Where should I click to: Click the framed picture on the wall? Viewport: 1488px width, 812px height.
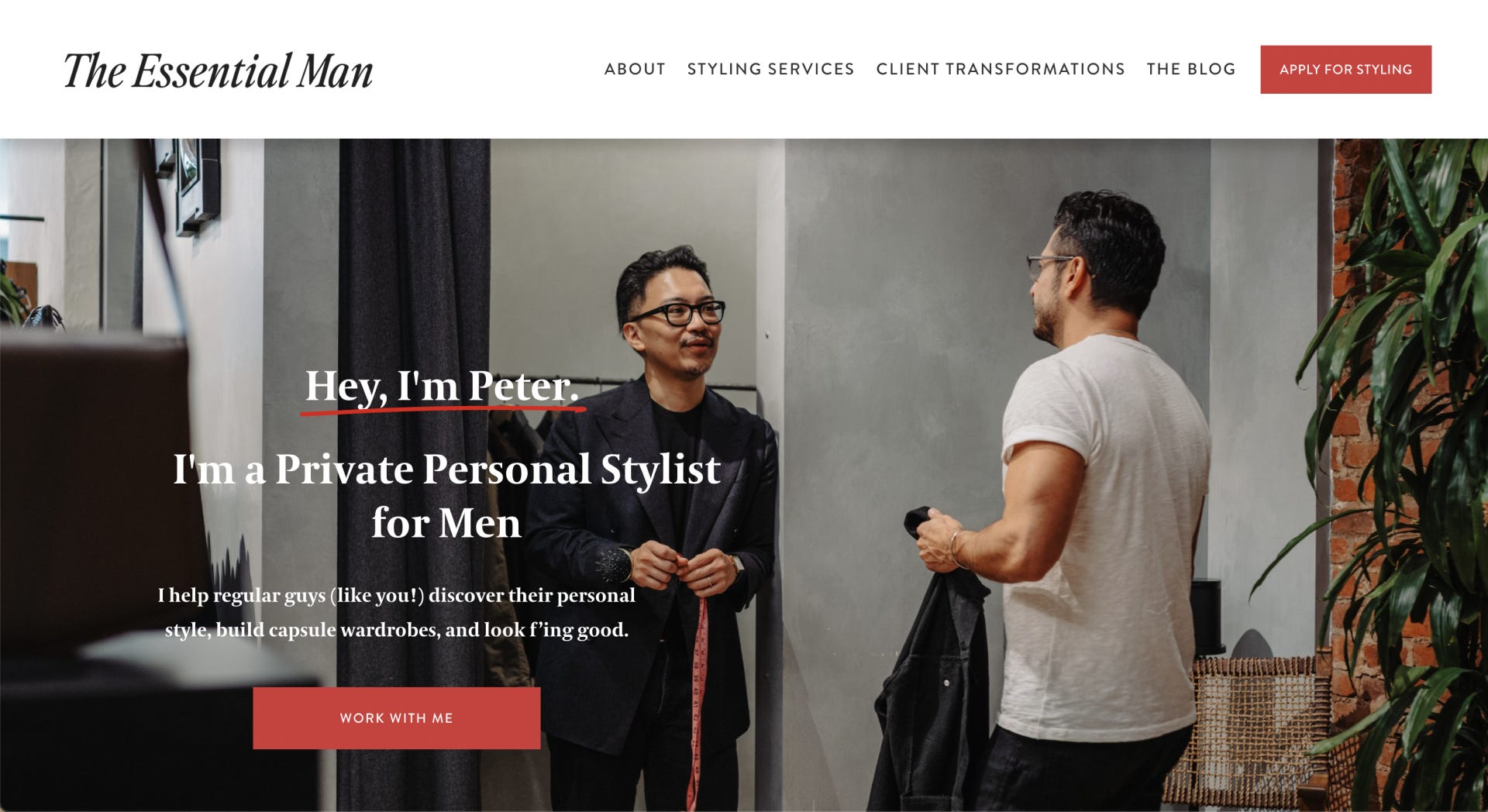(198, 186)
